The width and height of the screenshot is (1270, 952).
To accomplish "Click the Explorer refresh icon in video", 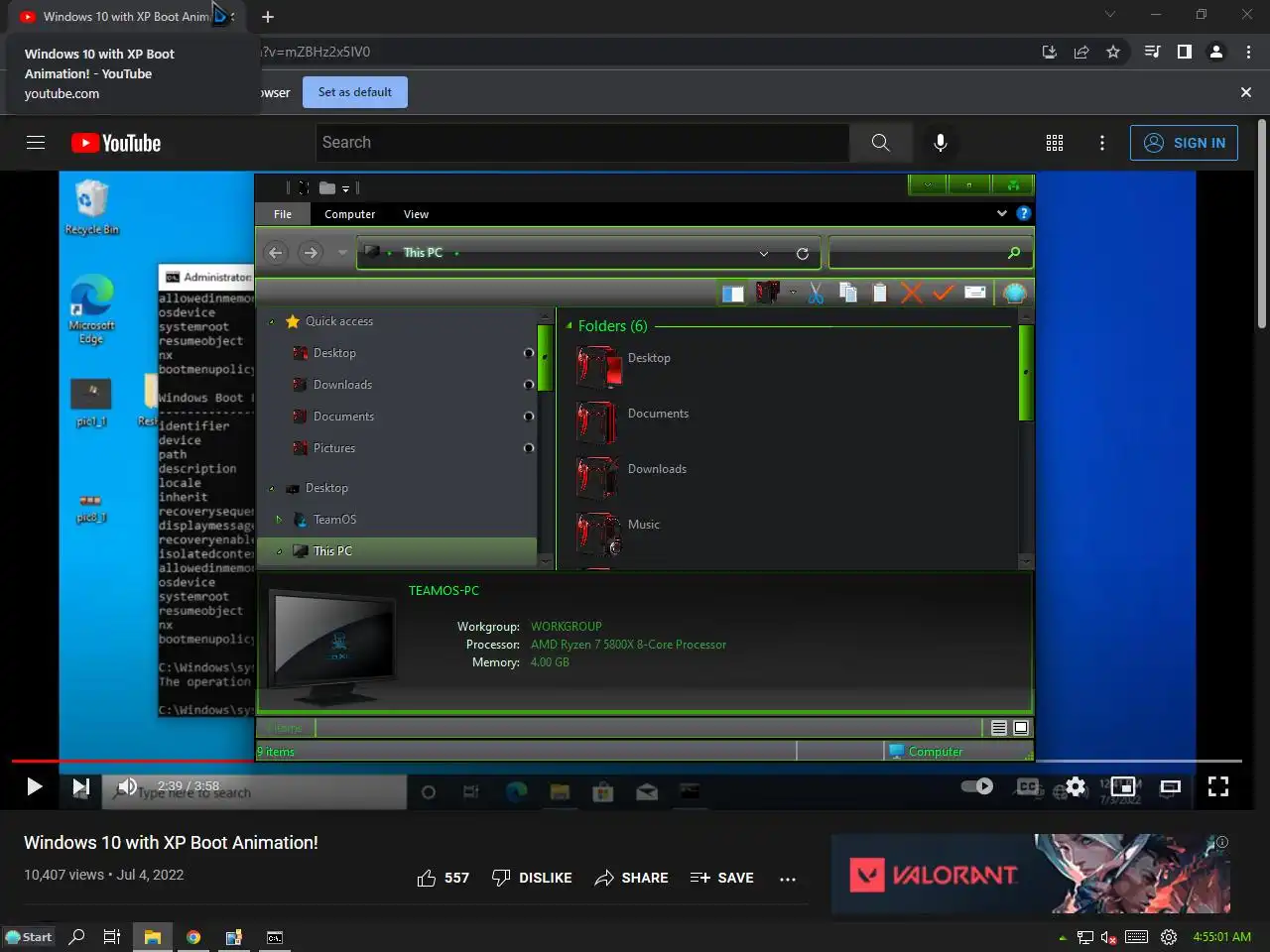I will [x=803, y=253].
